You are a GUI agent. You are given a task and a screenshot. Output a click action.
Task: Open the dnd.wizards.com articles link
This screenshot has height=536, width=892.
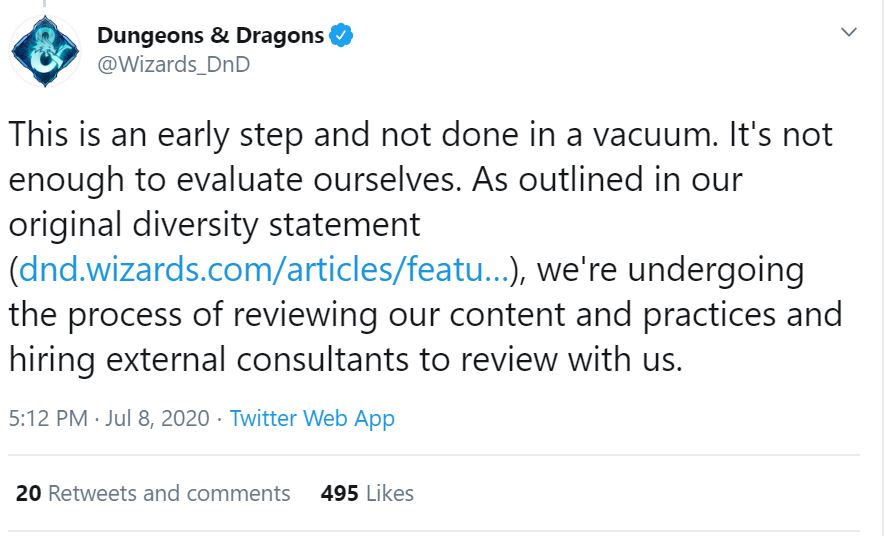click(x=266, y=269)
